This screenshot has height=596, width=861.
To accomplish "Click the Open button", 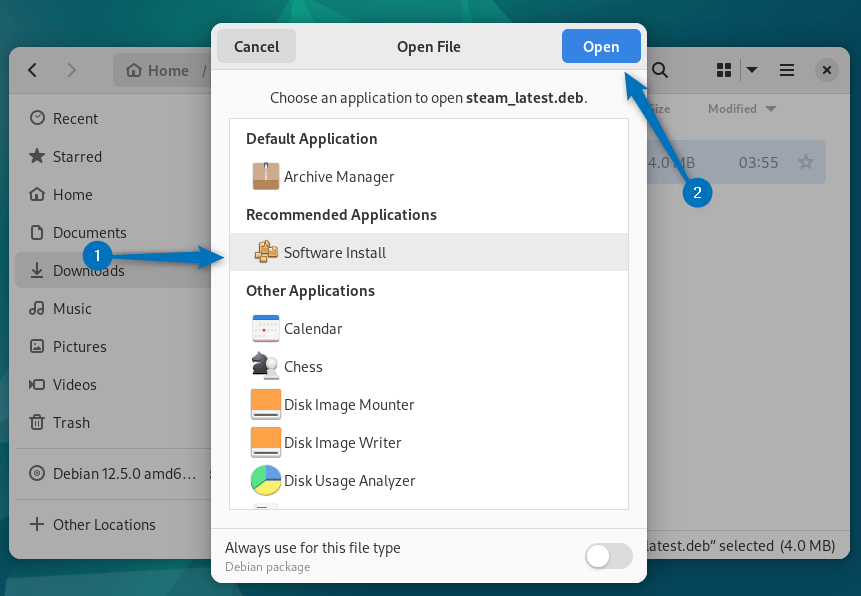I will pyautogui.click(x=601, y=47).
